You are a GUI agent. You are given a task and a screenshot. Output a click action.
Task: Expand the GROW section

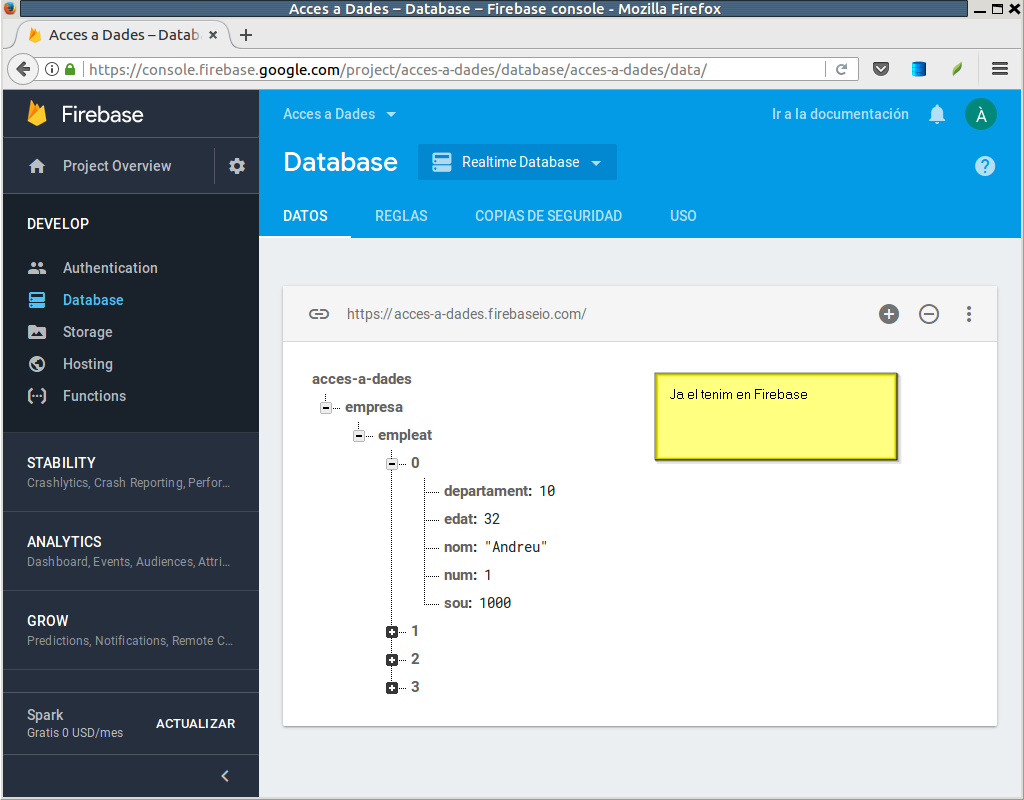click(x=131, y=630)
